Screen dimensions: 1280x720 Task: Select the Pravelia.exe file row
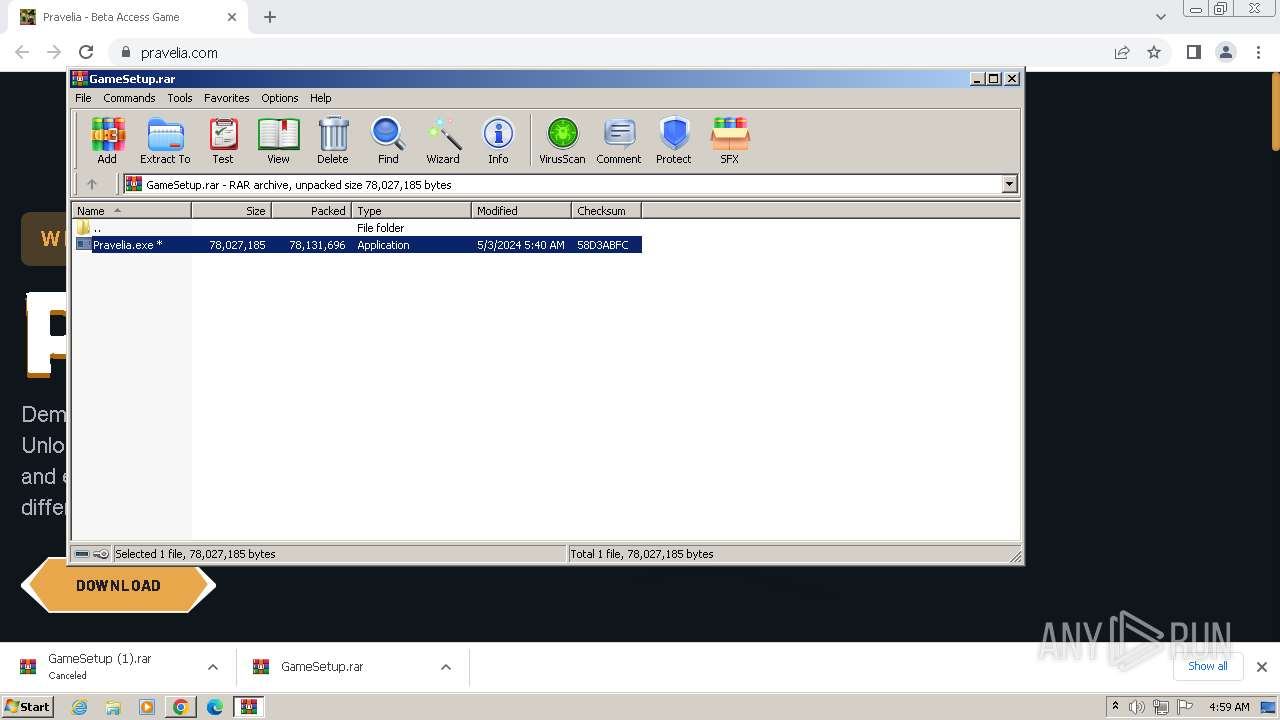tap(358, 245)
